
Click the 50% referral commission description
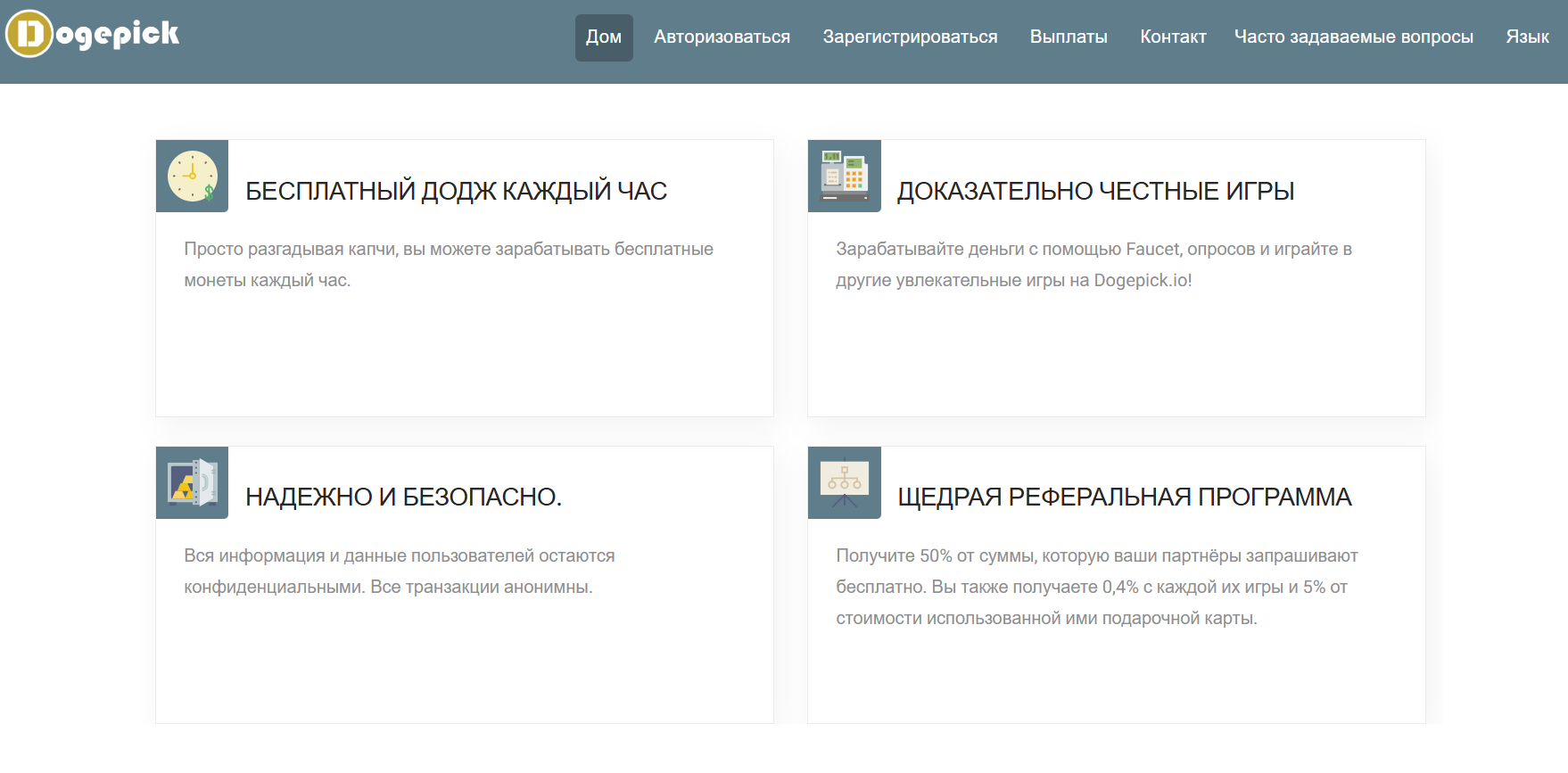[1096, 587]
